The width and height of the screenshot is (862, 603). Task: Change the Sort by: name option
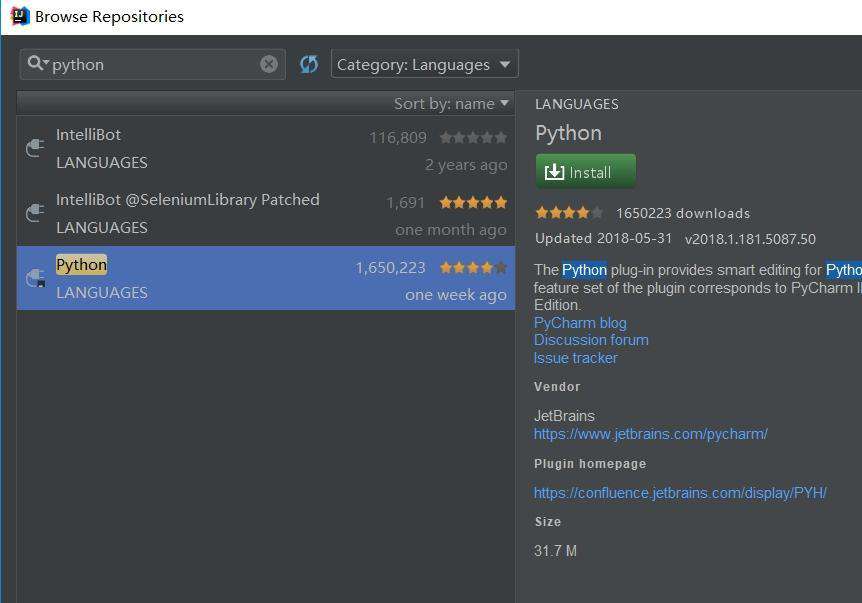451,103
